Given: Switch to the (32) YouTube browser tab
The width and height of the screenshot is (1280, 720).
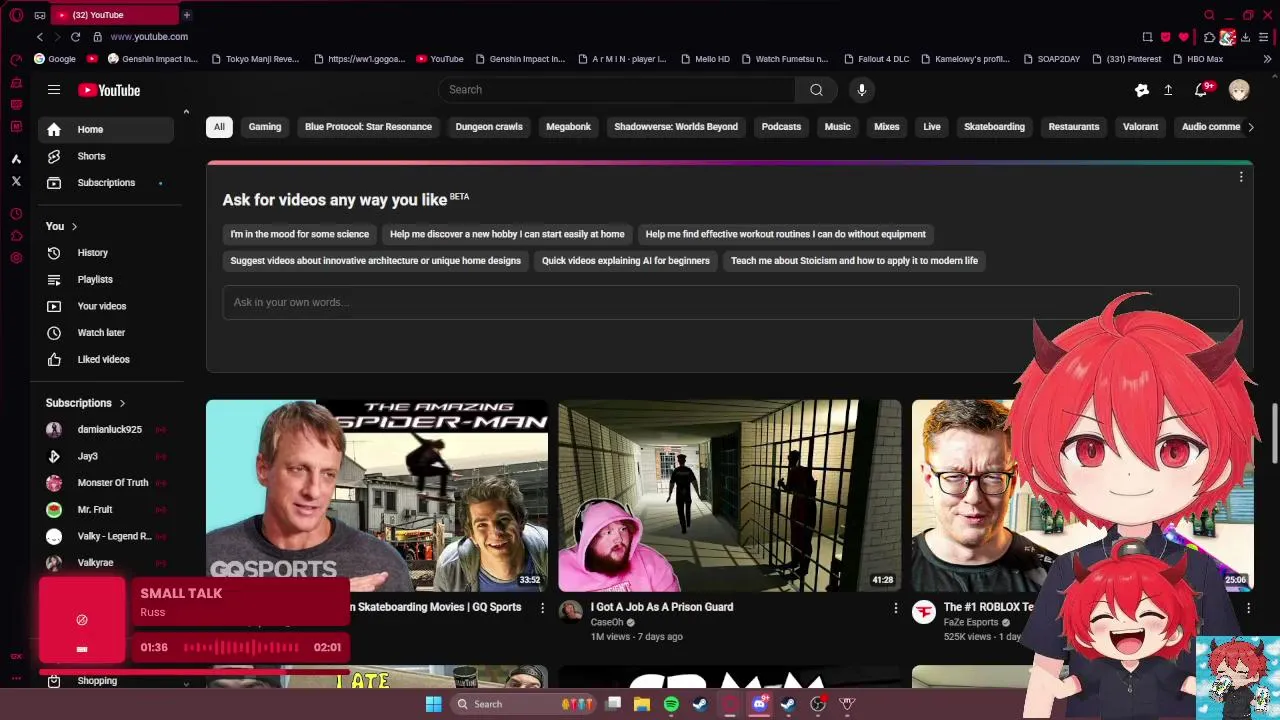Looking at the screenshot, I should point(114,15).
